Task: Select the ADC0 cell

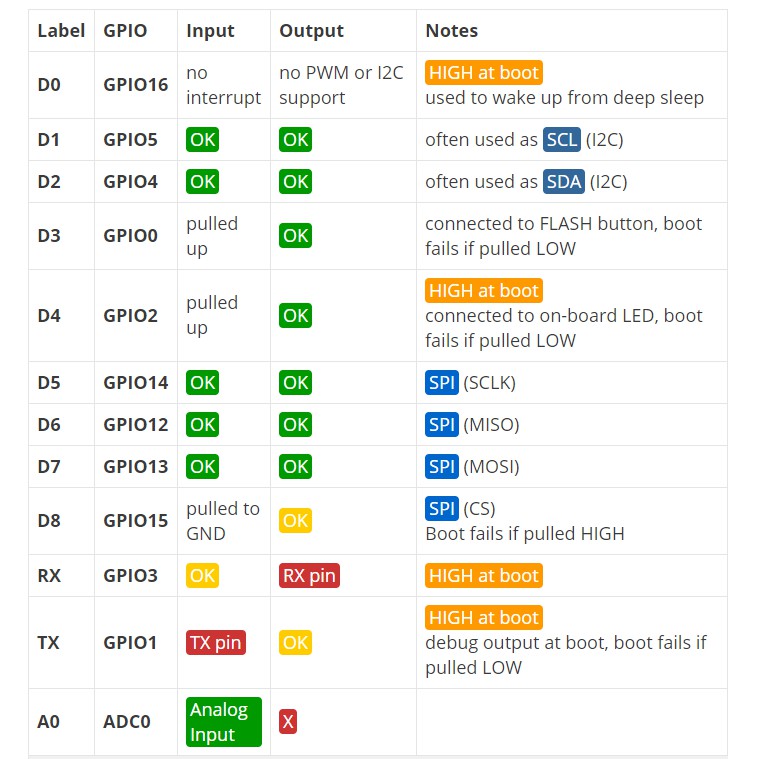Action: [127, 721]
